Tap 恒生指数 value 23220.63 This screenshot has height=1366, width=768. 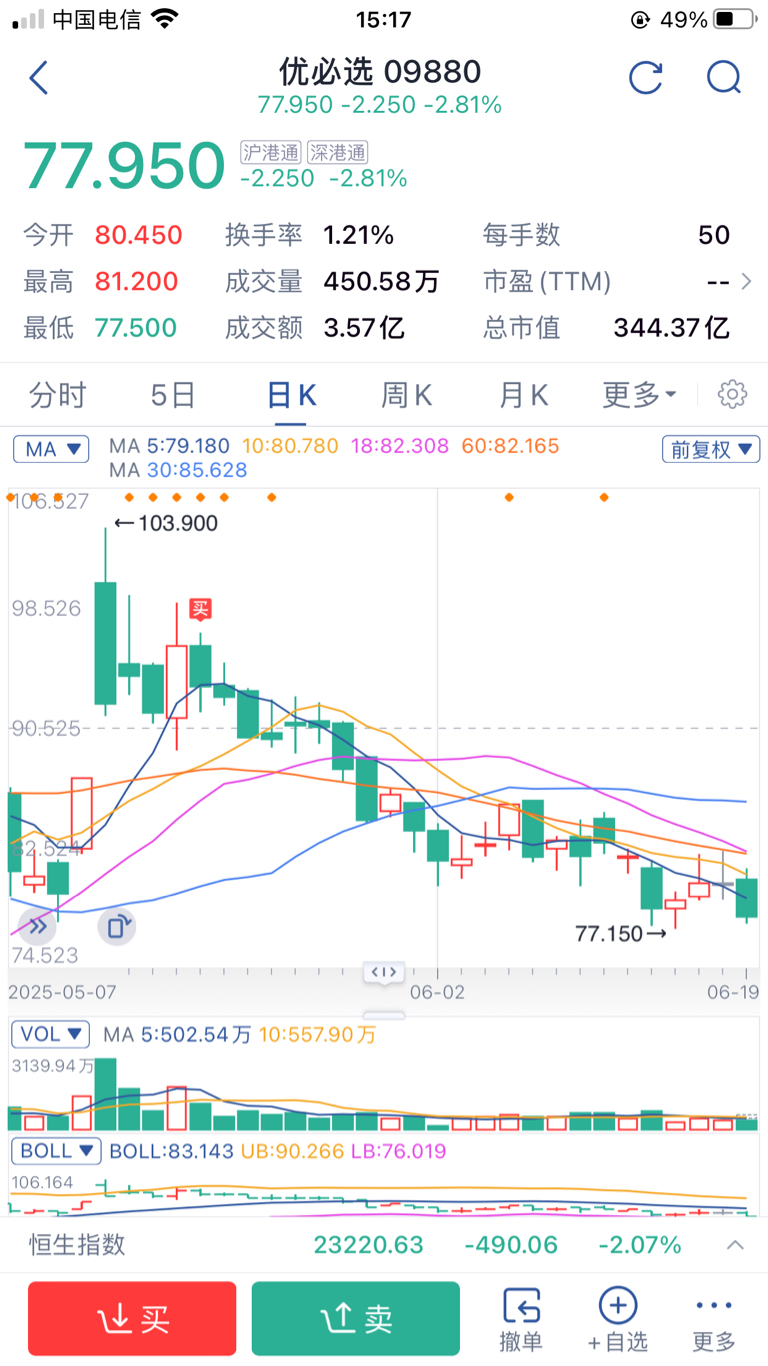369,1245
